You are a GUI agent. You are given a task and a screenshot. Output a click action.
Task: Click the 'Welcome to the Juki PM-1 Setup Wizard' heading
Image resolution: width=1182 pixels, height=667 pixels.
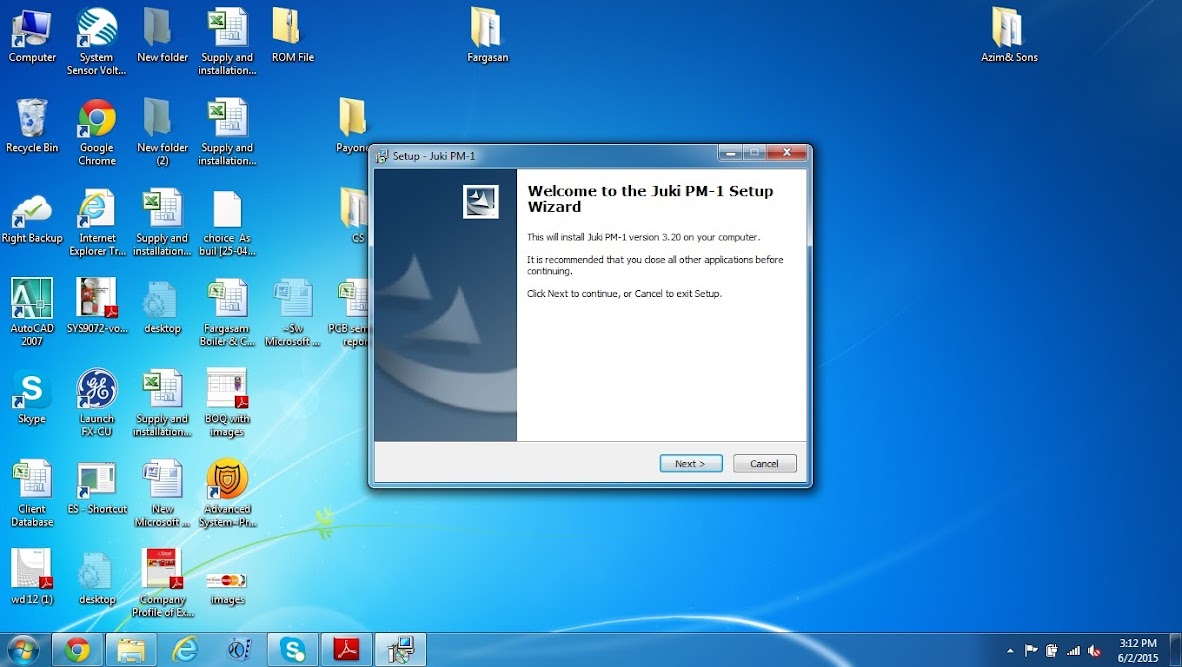650,199
